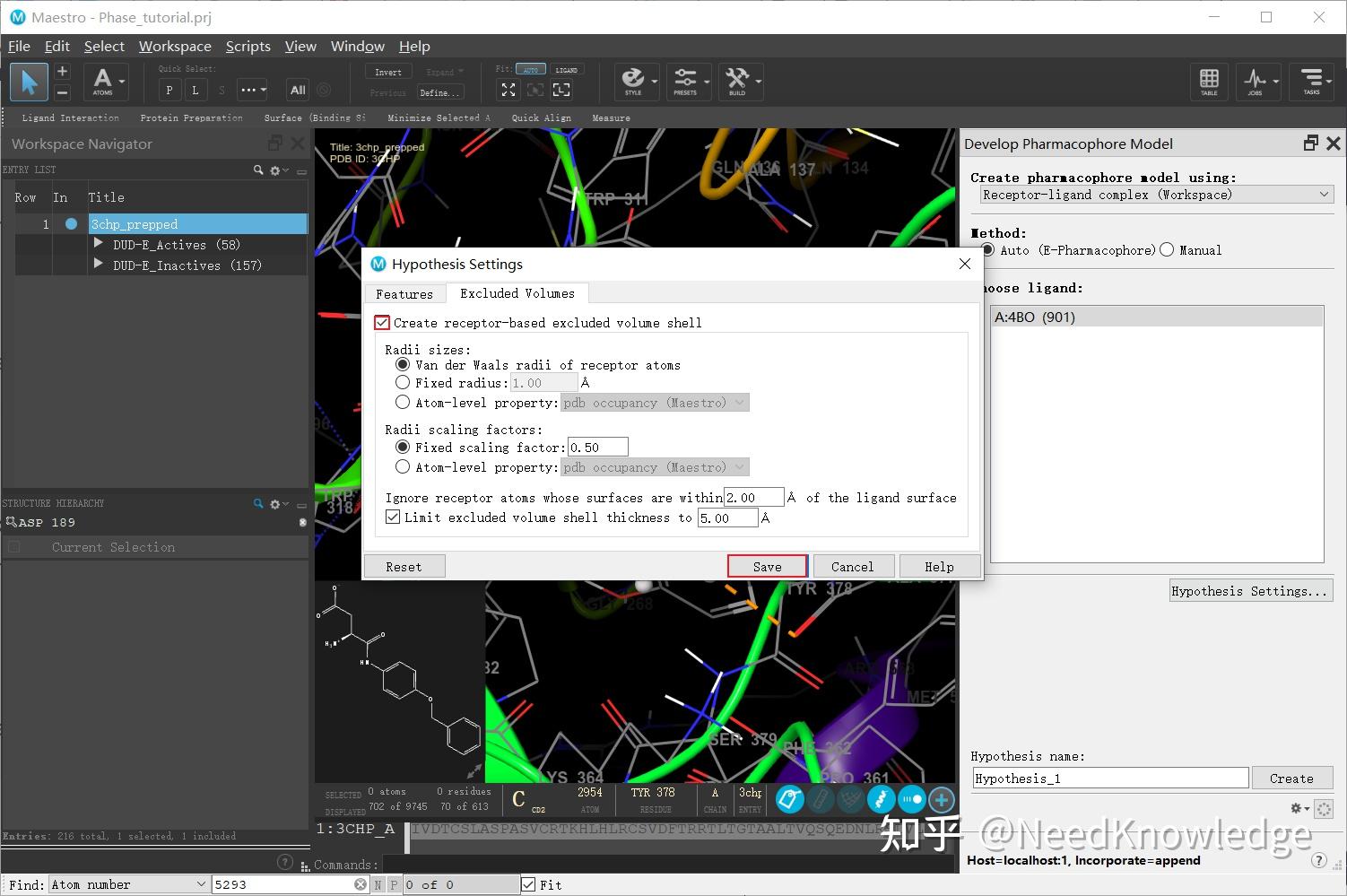Image resolution: width=1347 pixels, height=896 pixels.
Task: Click the search icon in Entry List
Action: [258, 170]
